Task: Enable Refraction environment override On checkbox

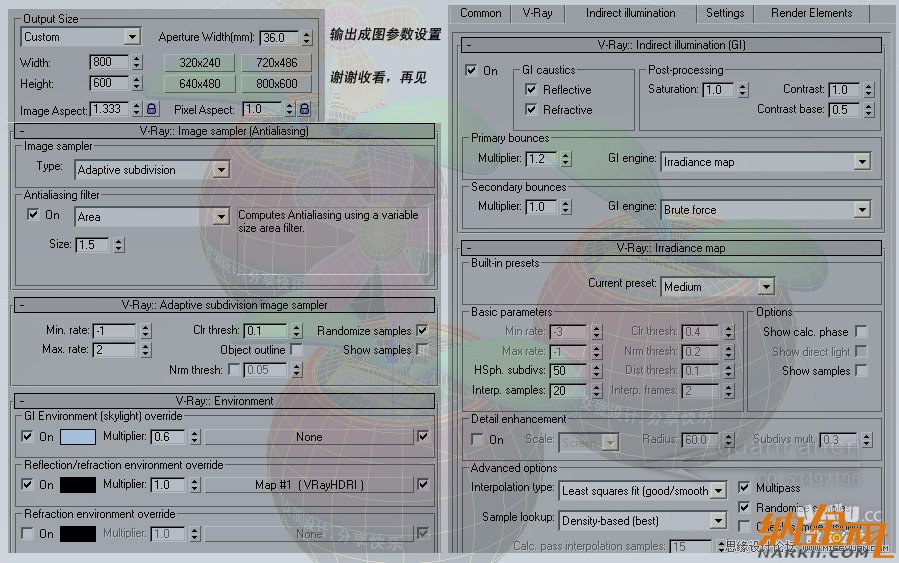Action: 27,533
